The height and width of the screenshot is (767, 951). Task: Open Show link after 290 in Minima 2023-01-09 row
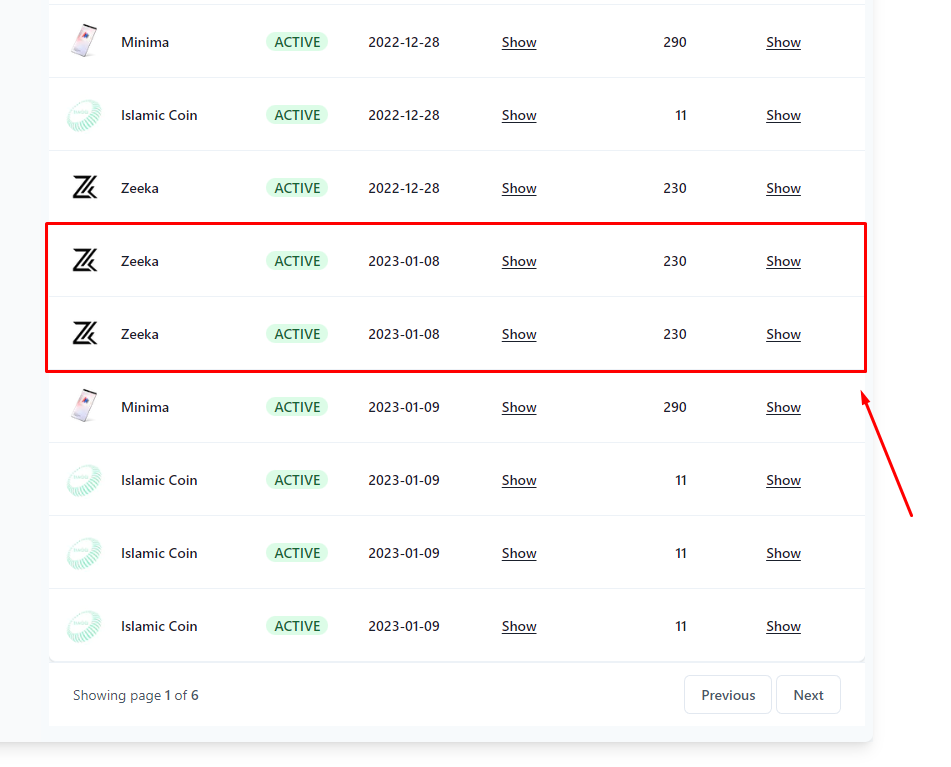[783, 407]
